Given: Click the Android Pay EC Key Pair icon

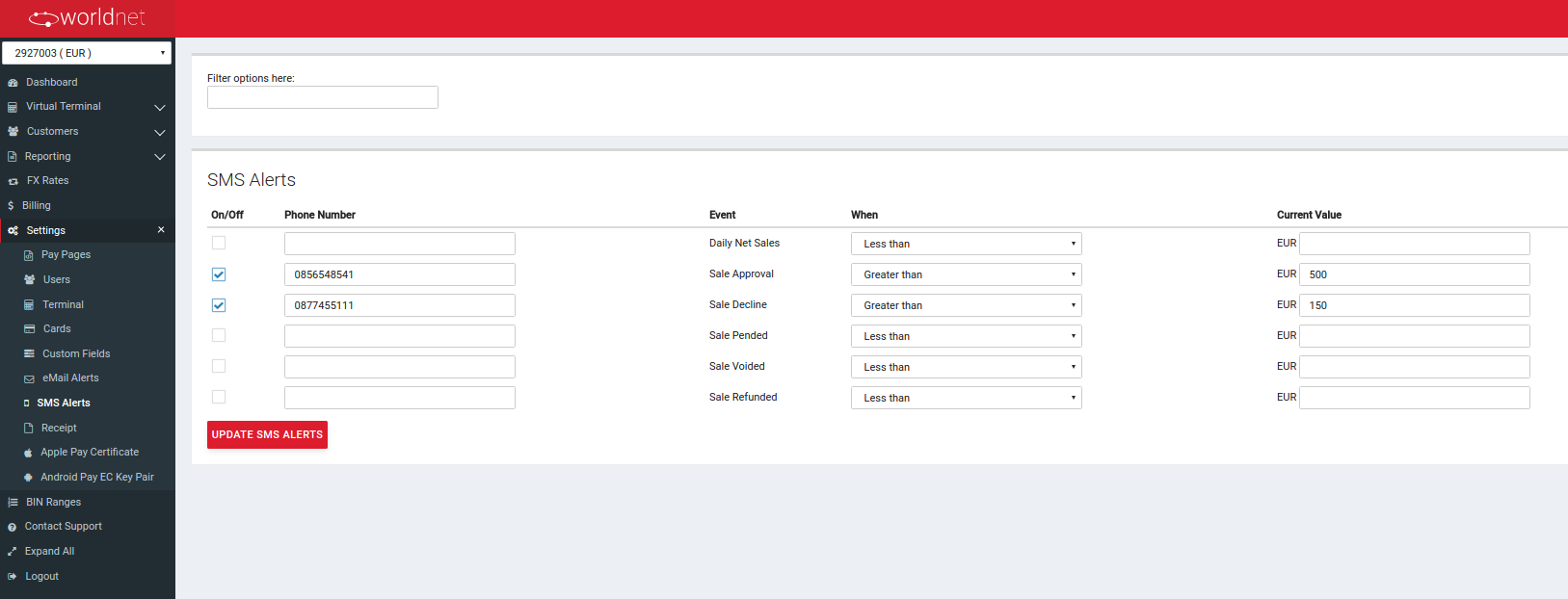Looking at the screenshot, I should click(x=28, y=478).
